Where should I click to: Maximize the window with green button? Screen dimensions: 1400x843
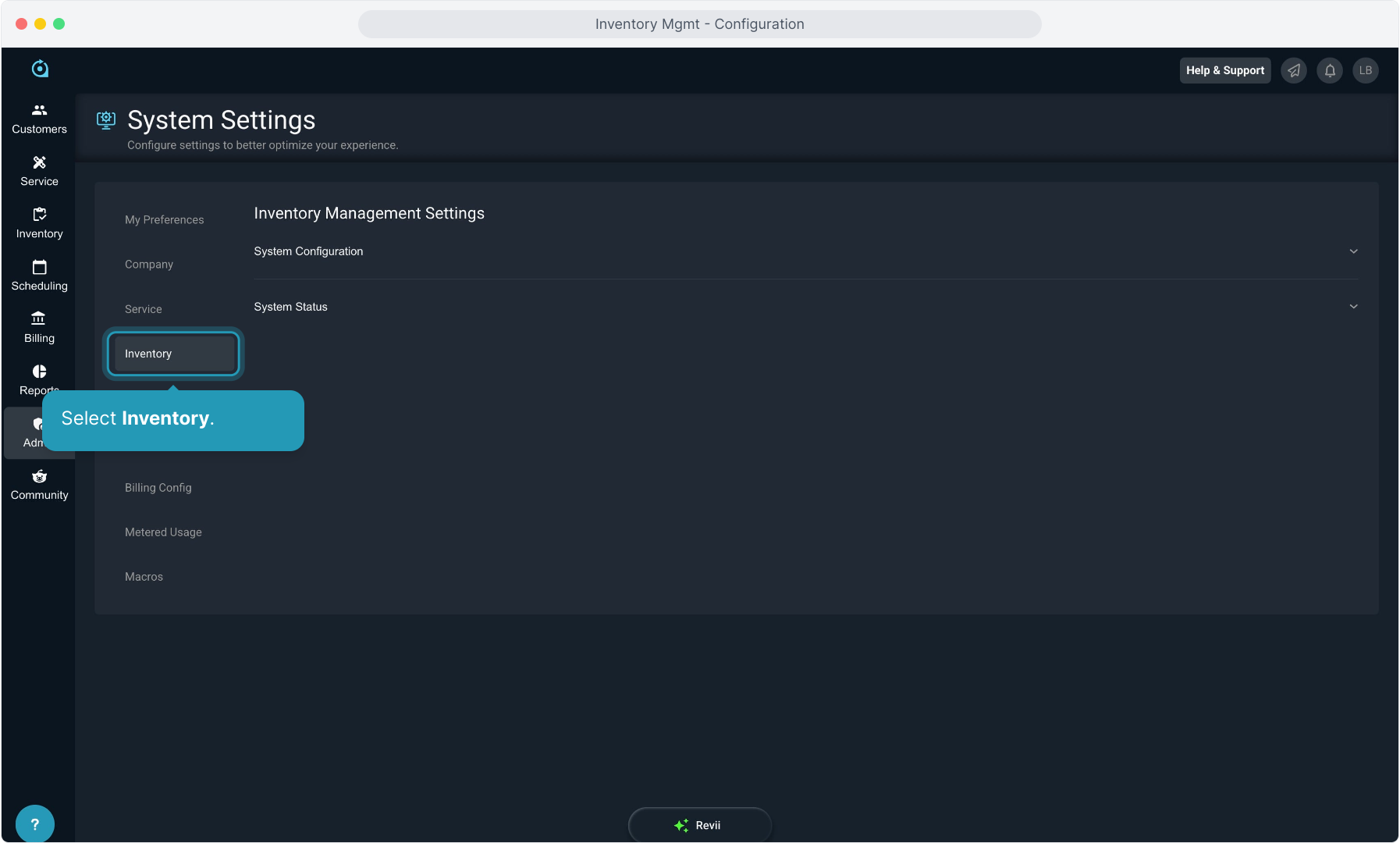point(59,24)
